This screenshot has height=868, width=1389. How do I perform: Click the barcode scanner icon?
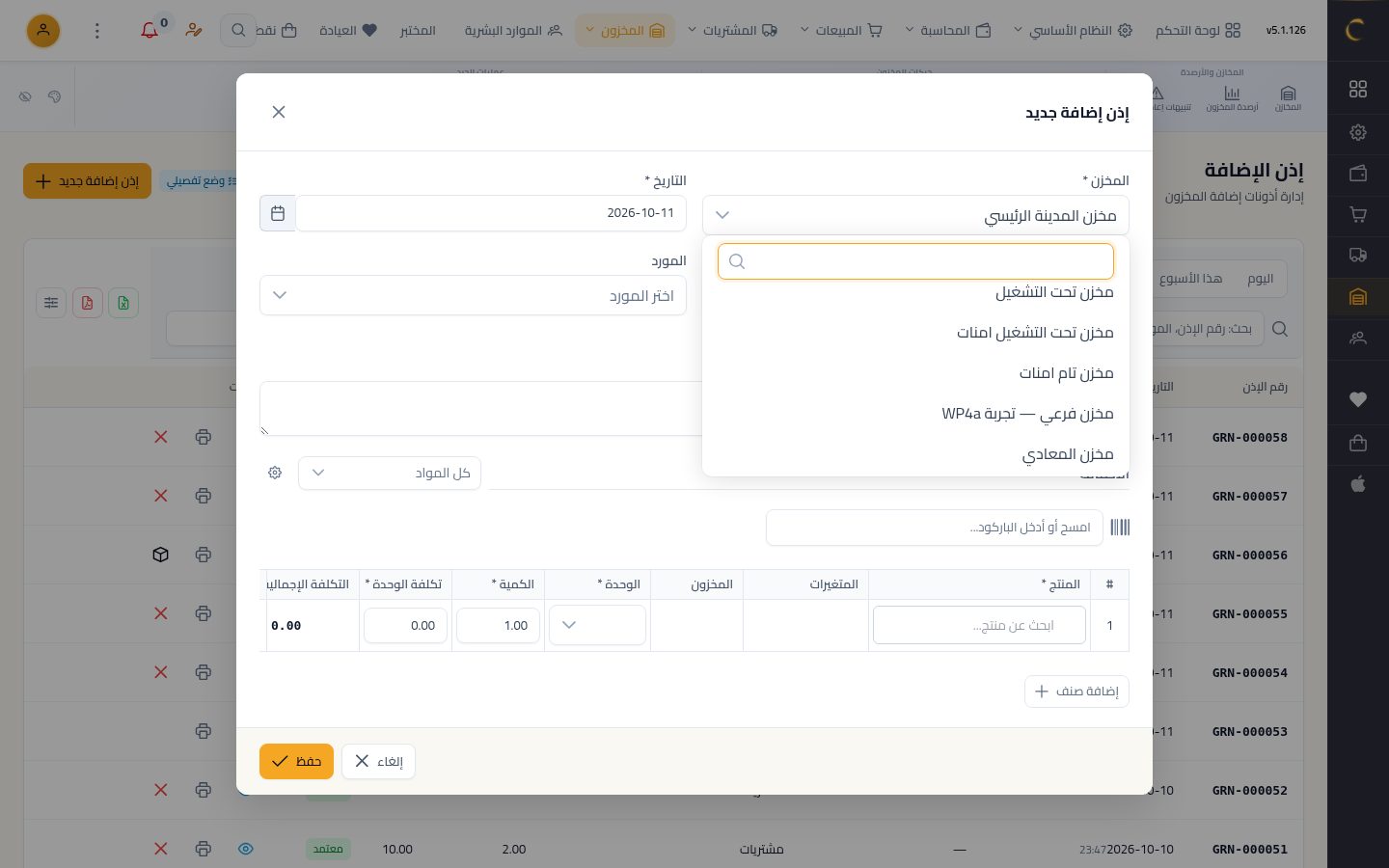coord(1120,528)
